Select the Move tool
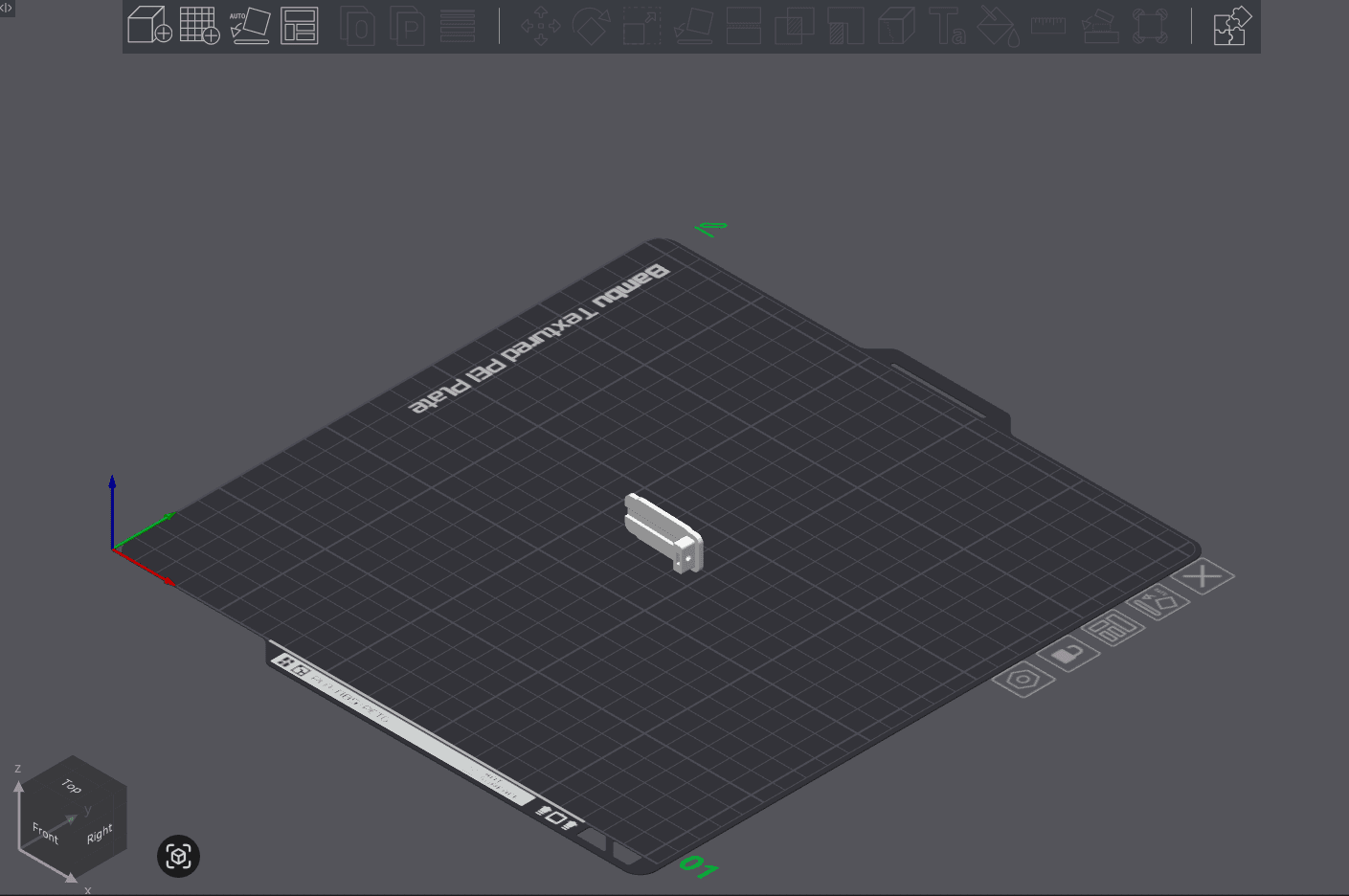This screenshot has height=896, width=1349. 541,26
